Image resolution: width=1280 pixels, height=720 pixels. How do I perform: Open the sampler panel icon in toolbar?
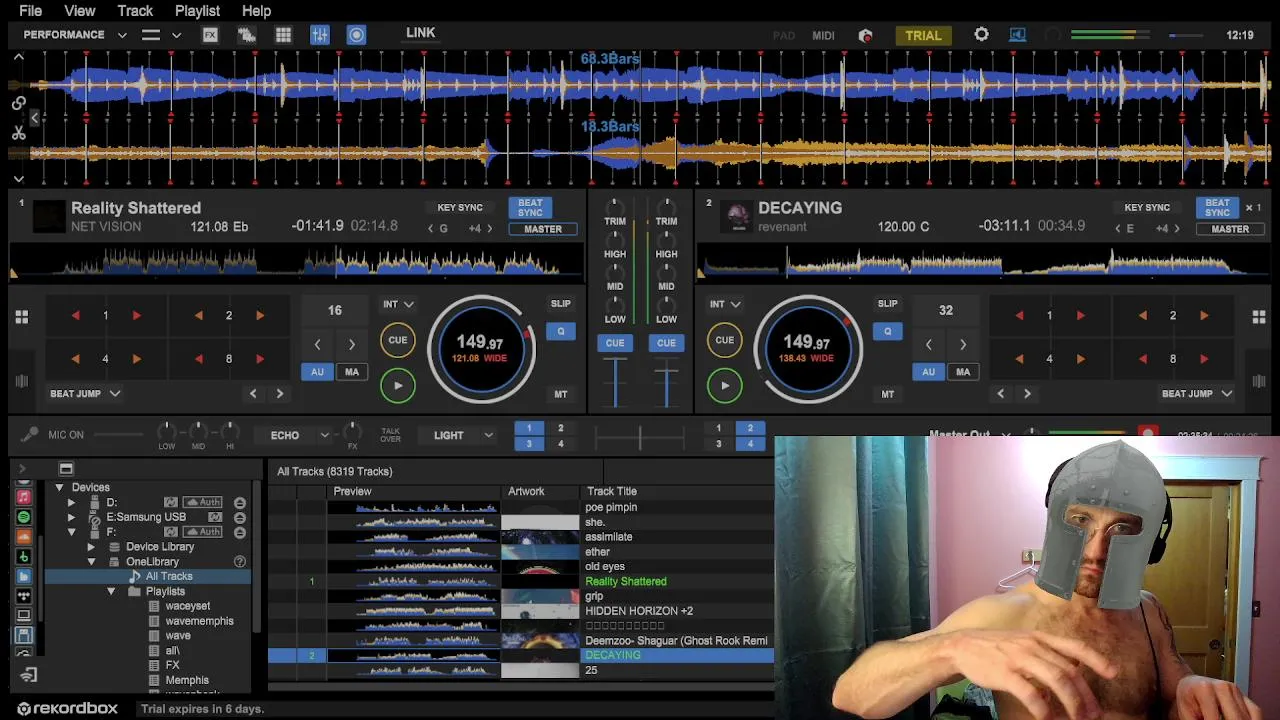pos(246,35)
